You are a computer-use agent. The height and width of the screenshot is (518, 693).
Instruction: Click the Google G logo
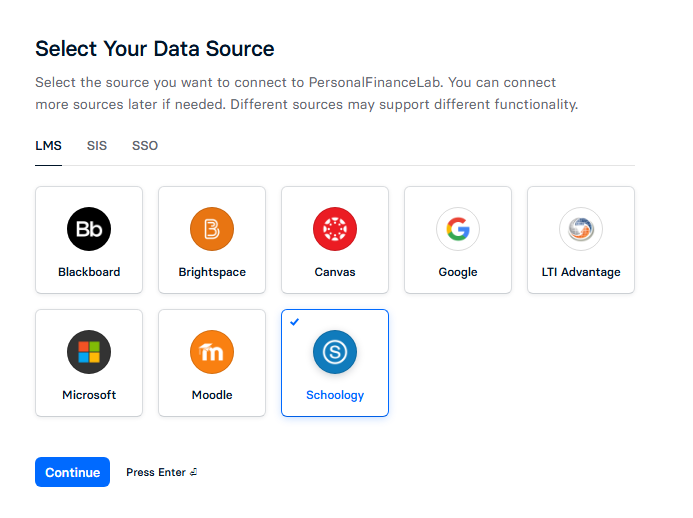pos(457,229)
